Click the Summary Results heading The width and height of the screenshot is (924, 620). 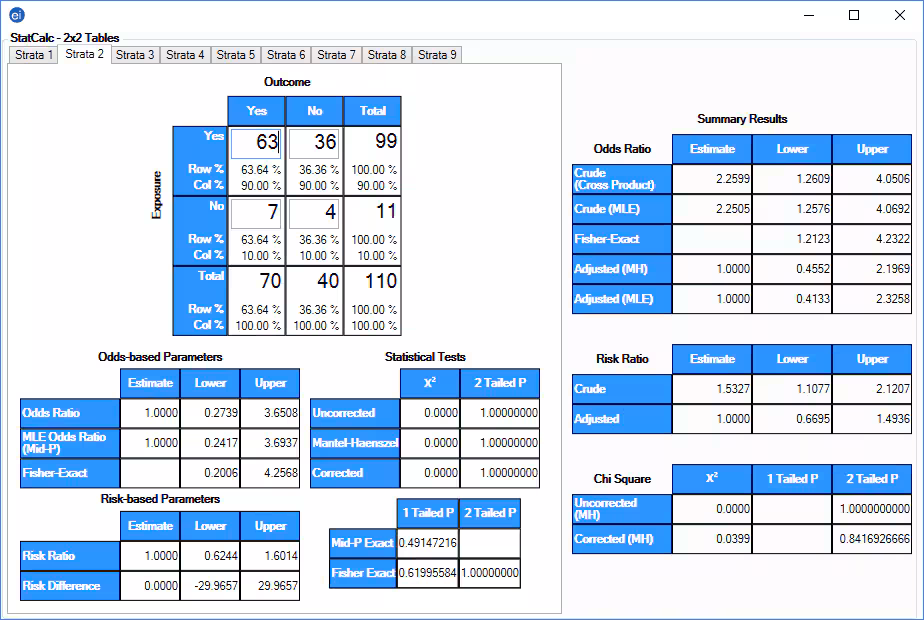point(742,119)
